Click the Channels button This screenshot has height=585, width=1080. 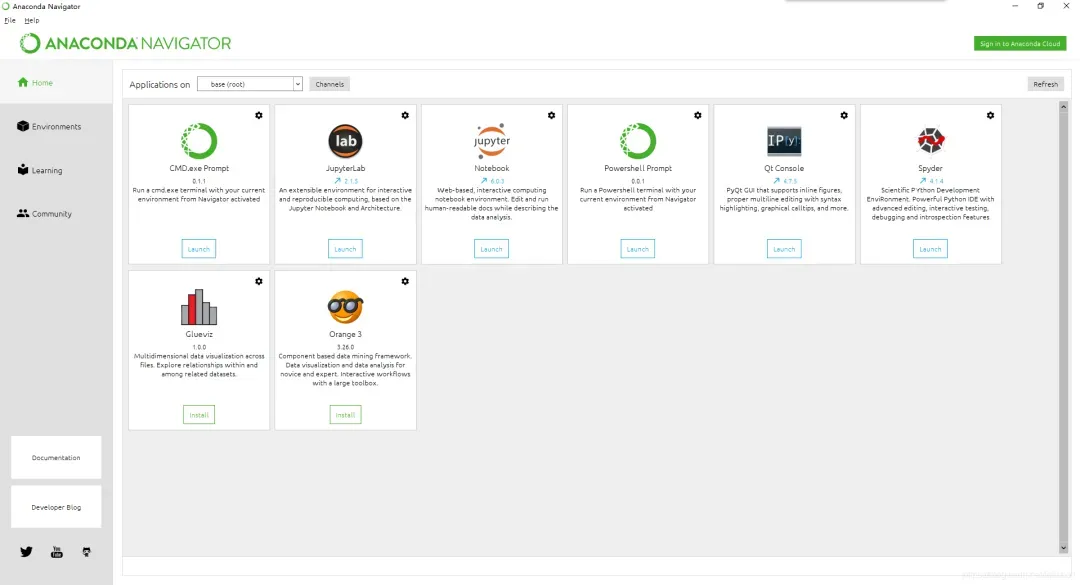pos(329,84)
